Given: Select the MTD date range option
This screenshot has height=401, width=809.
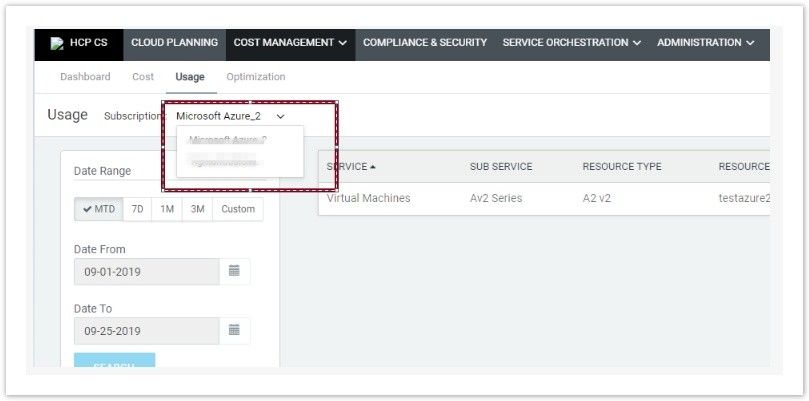Looking at the screenshot, I should 98,209.
